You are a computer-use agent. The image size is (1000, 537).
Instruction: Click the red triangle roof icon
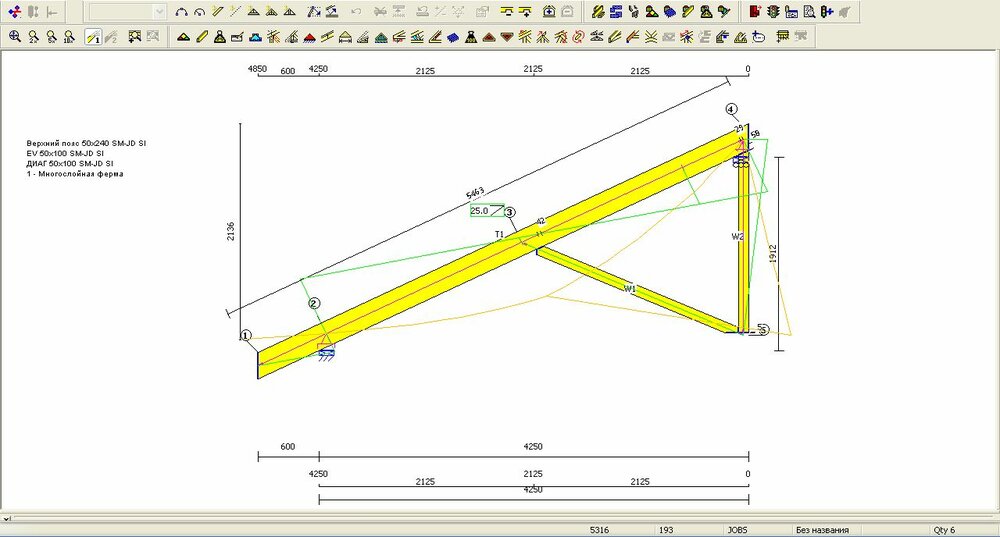309,37
